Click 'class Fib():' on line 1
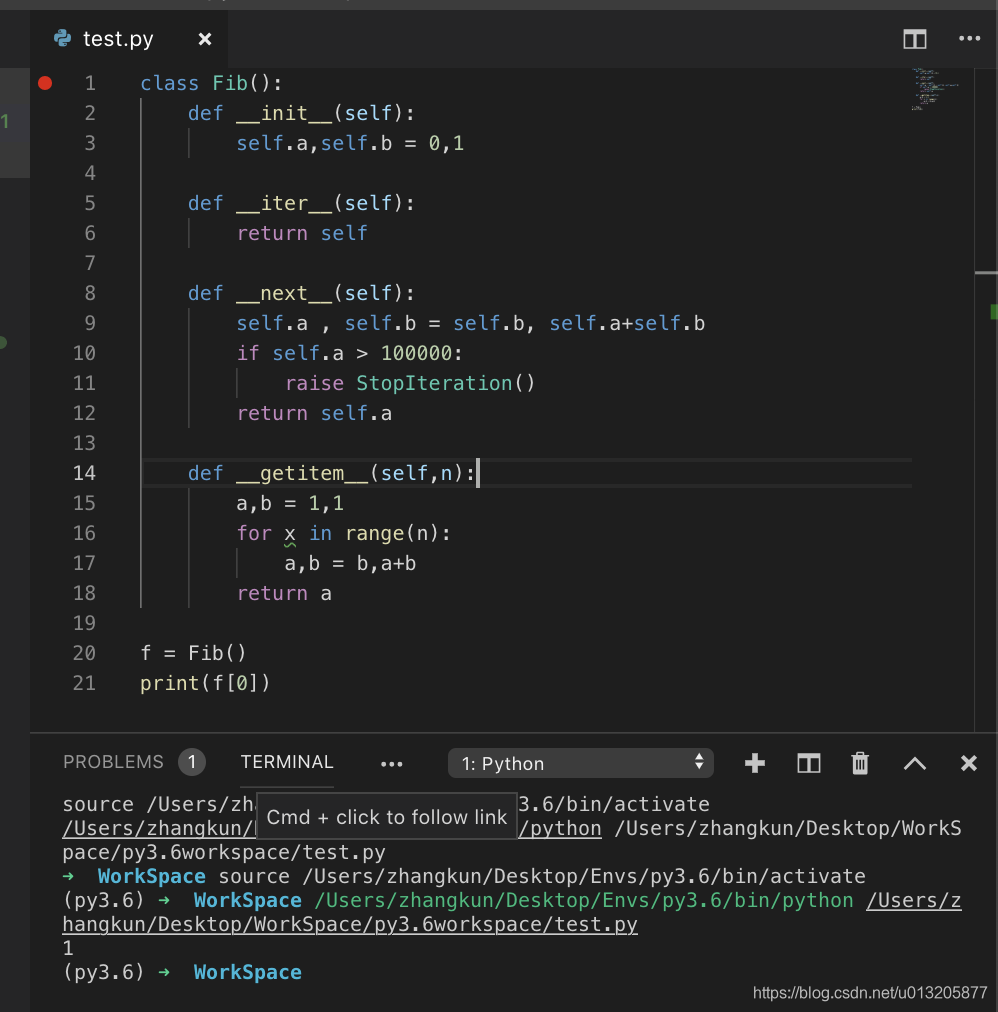The height and width of the screenshot is (1012, 998). coord(211,83)
